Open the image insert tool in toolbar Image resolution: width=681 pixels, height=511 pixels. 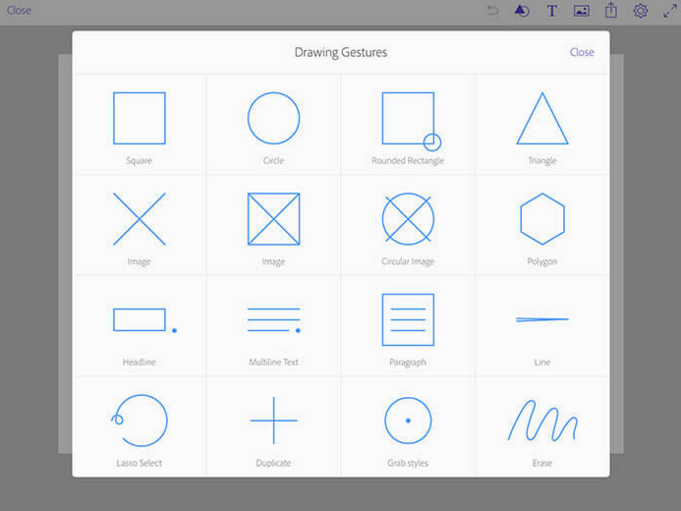click(581, 11)
